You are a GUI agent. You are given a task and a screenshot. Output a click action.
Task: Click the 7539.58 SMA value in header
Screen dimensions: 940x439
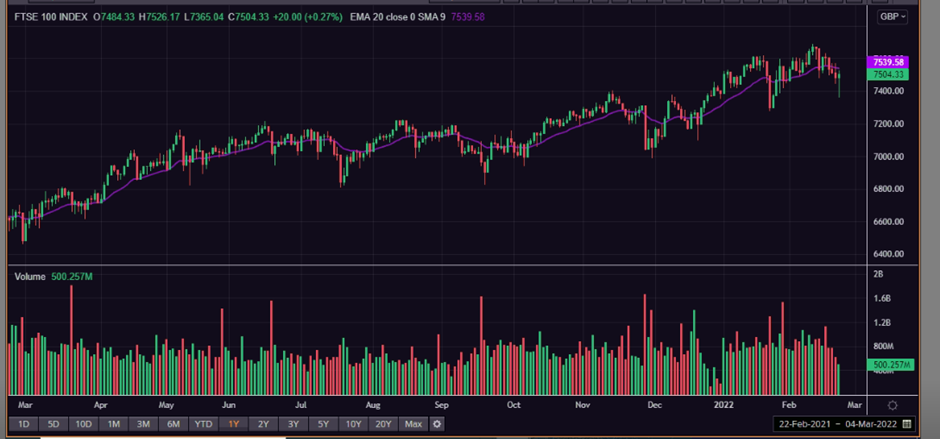pyautogui.click(x=466, y=17)
